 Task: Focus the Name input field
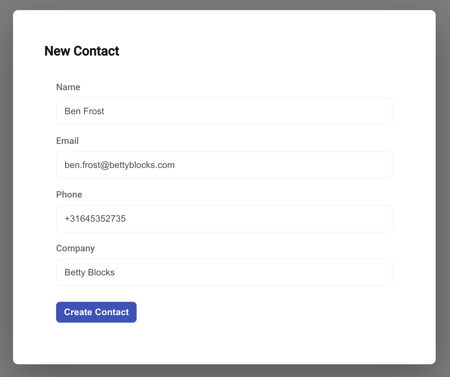click(x=224, y=111)
